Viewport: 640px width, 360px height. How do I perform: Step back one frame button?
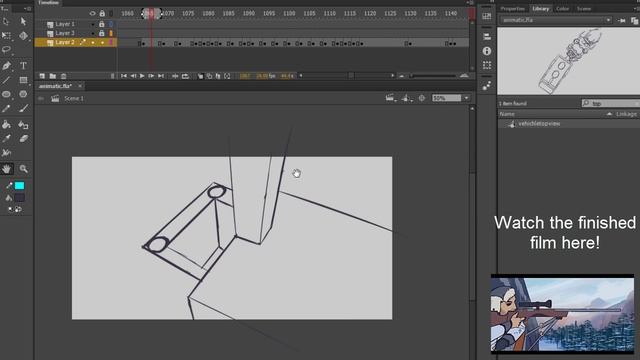133,76
